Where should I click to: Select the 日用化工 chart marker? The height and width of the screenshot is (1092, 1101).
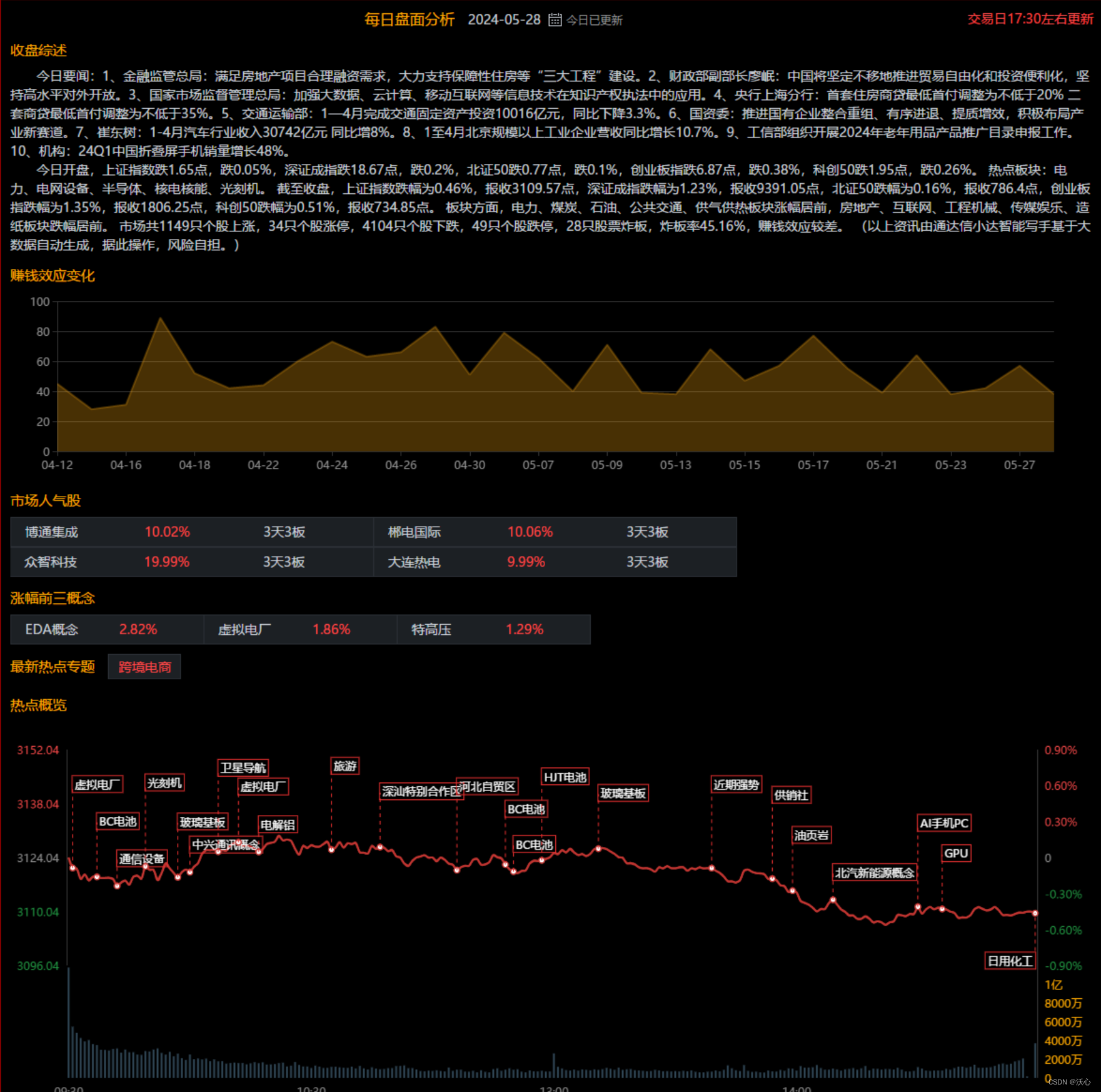1010,961
